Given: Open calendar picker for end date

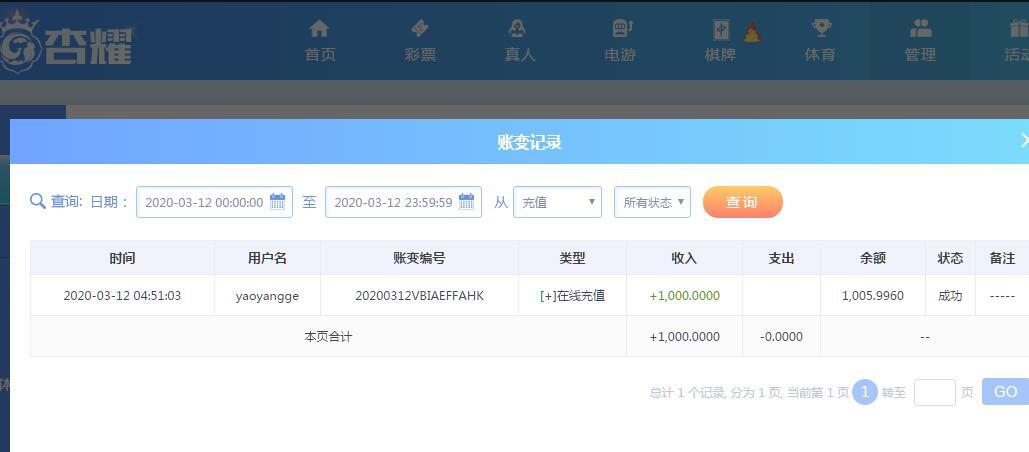Looking at the screenshot, I should coord(467,202).
